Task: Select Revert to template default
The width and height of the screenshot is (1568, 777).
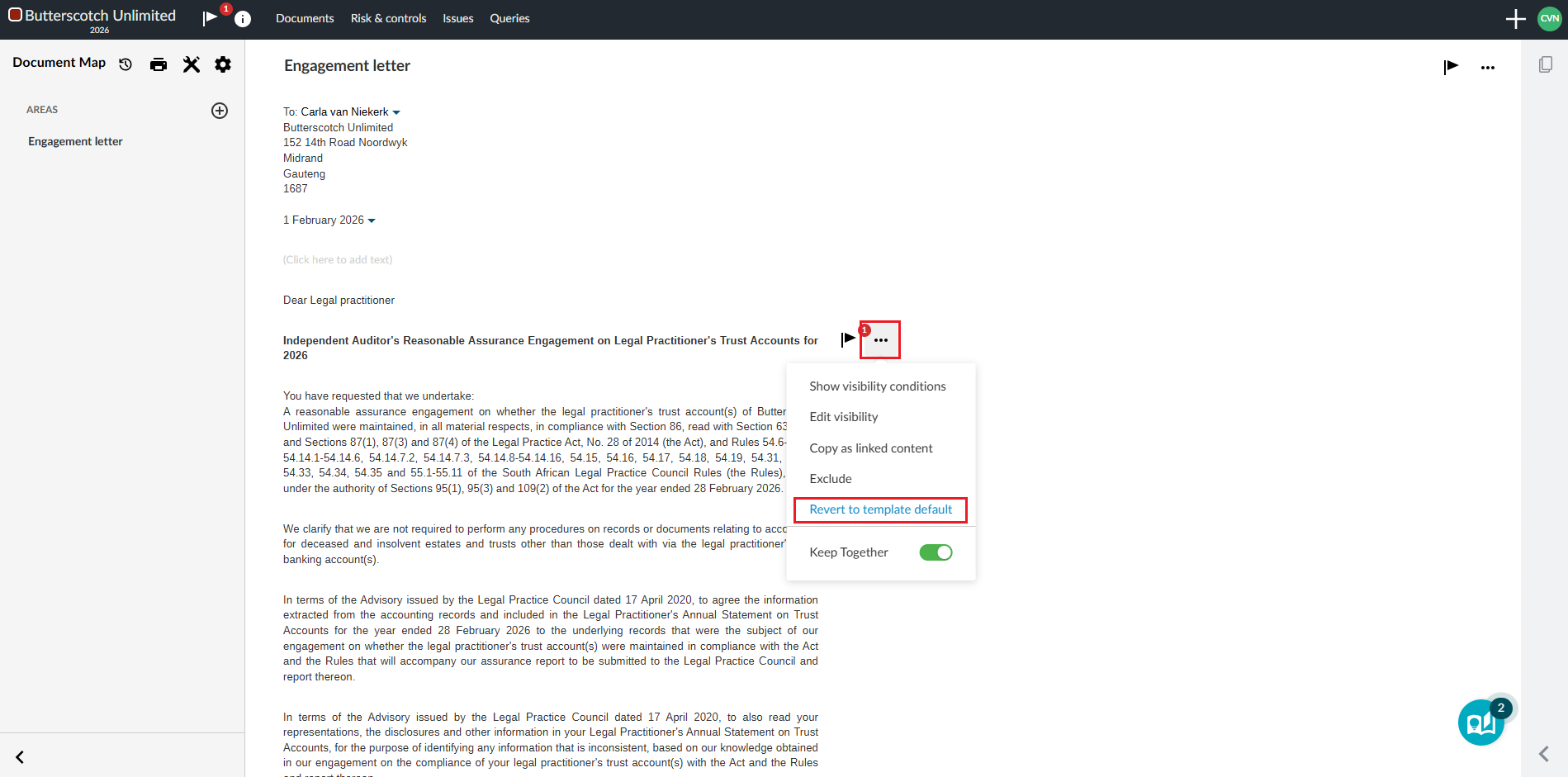Action: pos(880,509)
